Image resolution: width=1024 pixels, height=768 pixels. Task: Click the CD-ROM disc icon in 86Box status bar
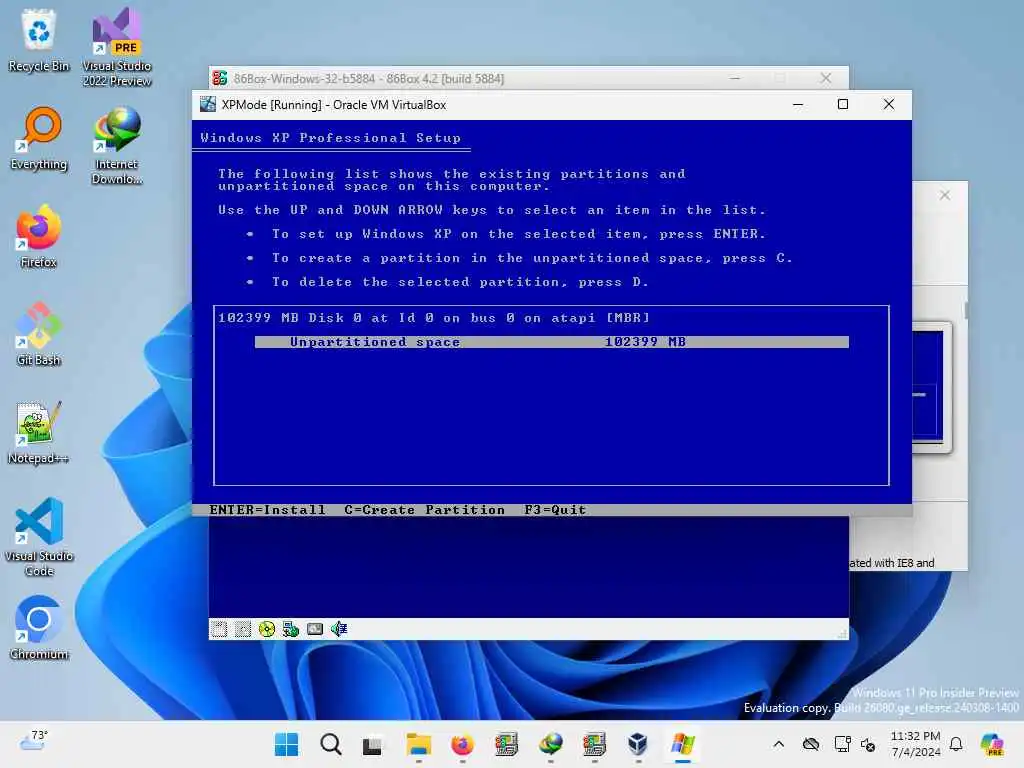coord(266,629)
